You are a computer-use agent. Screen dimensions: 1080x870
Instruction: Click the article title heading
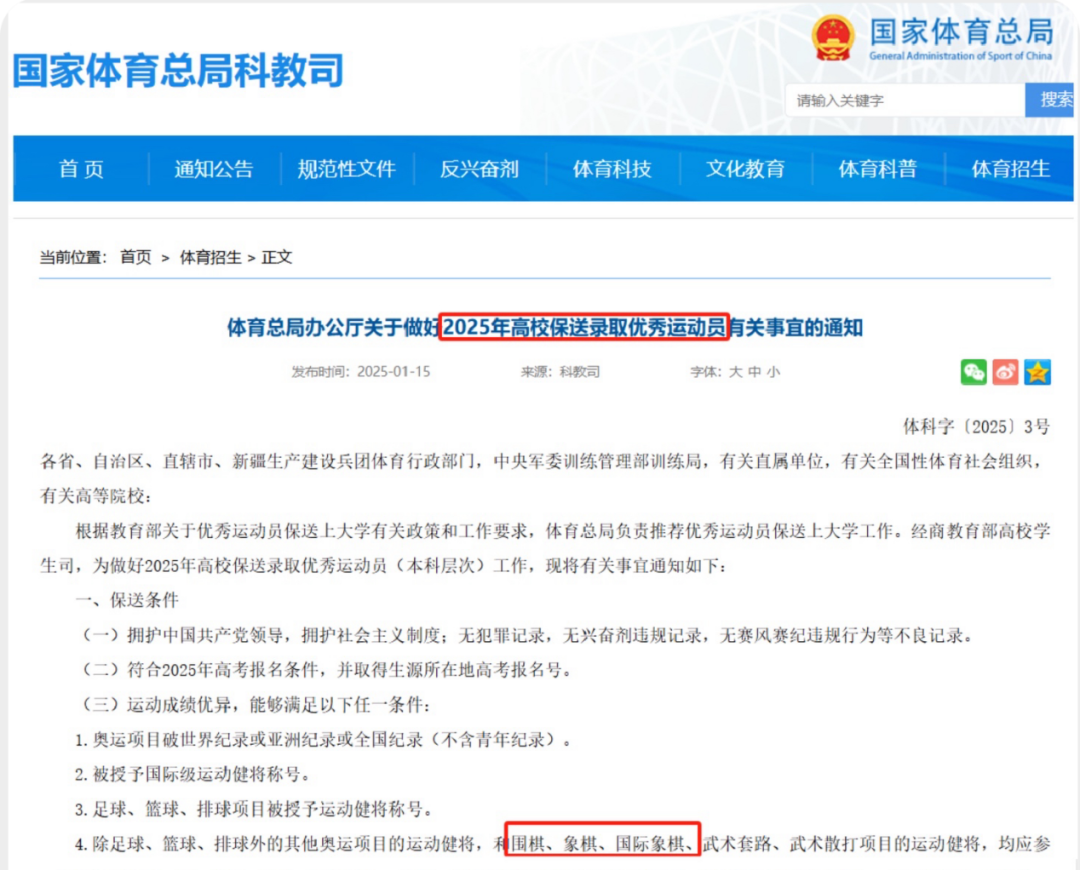[x=545, y=327]
